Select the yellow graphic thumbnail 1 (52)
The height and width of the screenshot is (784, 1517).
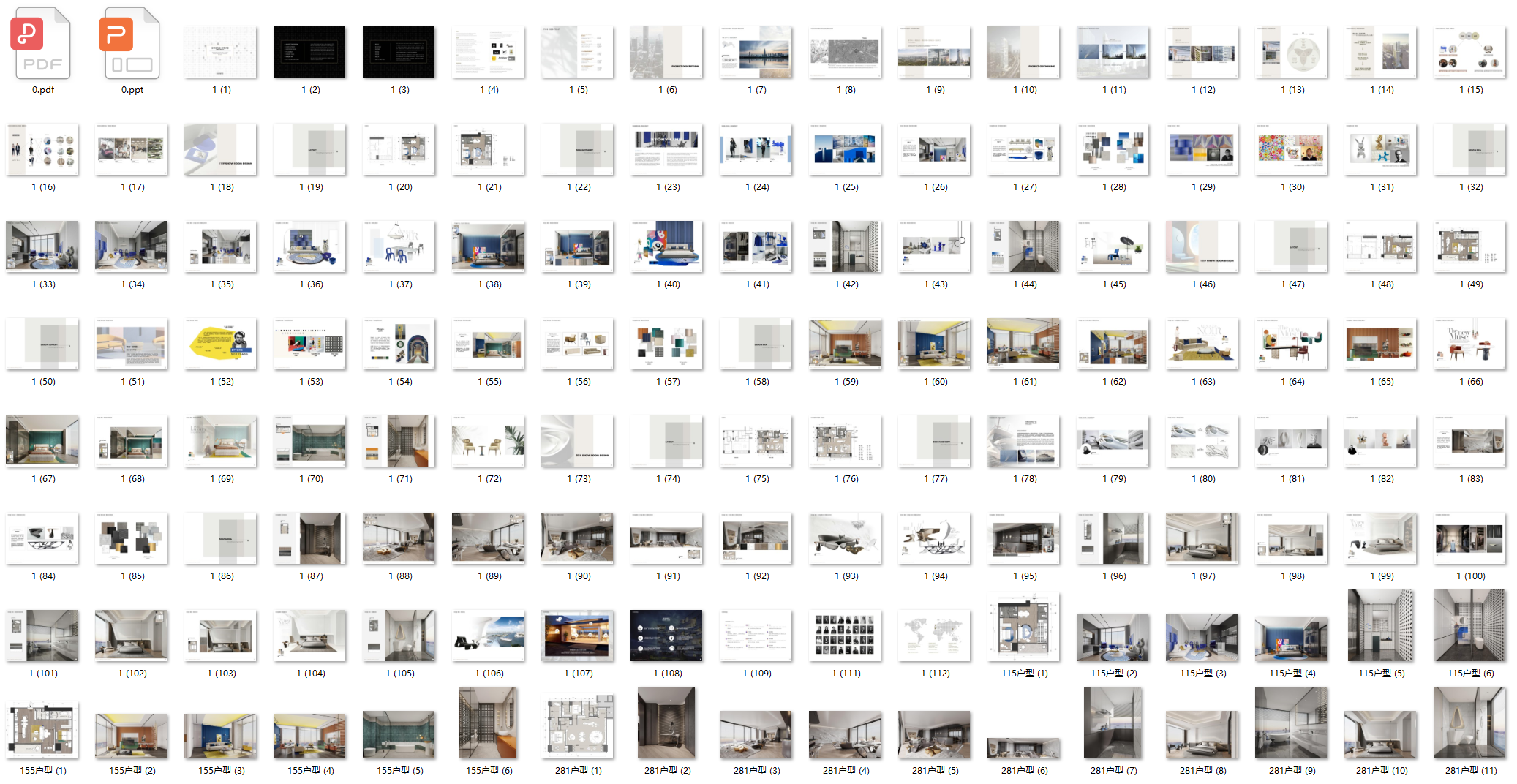[221, 344]
